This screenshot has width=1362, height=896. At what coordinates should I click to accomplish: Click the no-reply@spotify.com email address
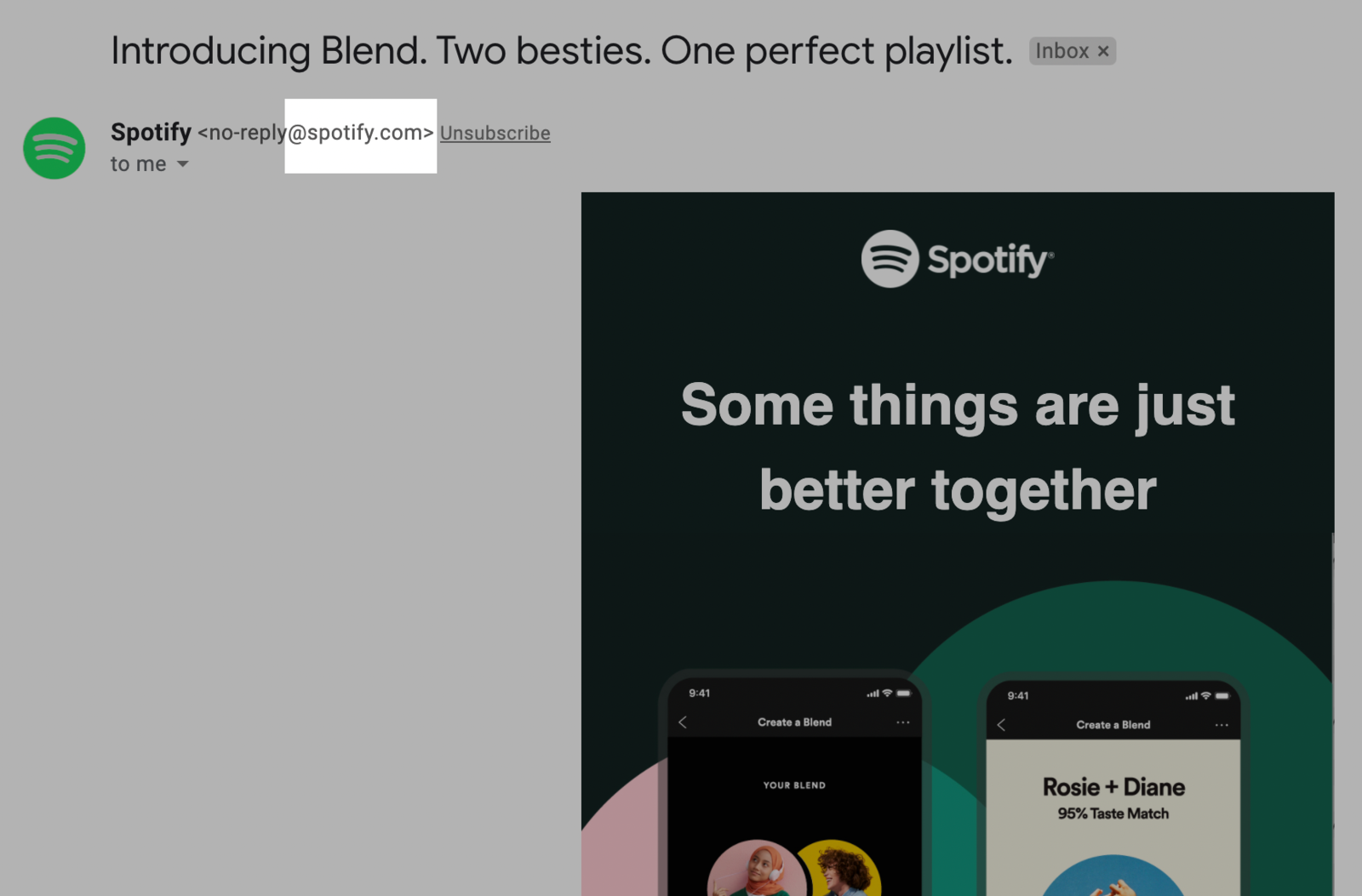click(x=316, y=133)
